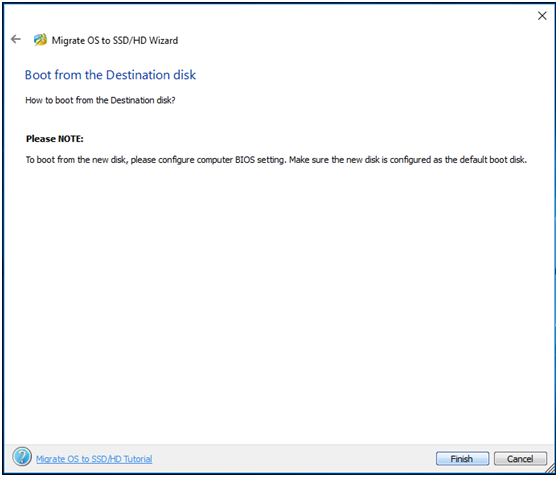
Task: Click "configure computer BIOS setting" text
Action: (x=222, y=160)
